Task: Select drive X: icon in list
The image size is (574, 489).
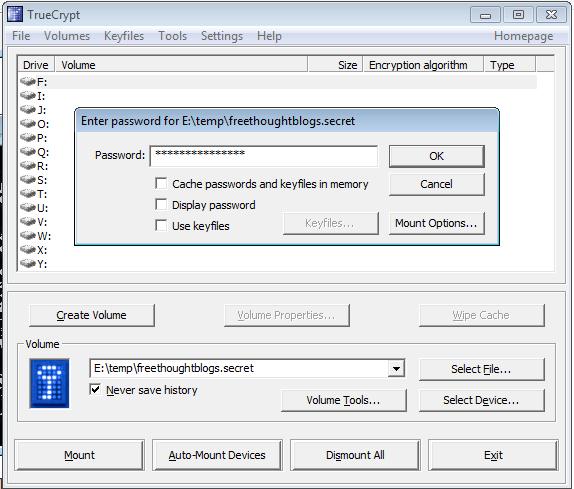Action: pyautogui.click(x=28, y=250)
